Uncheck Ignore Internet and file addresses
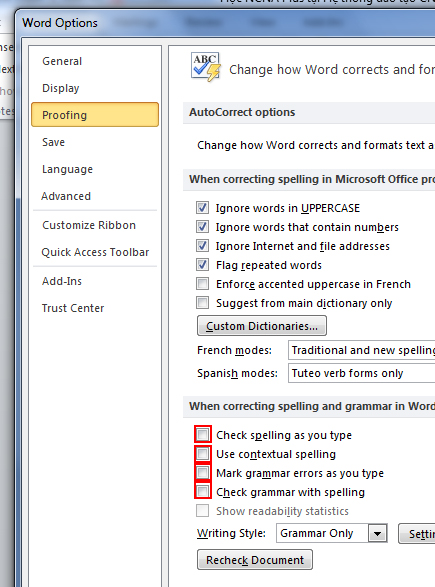The image size is (435, 587). pyautogui.click(x=203, y=246)
